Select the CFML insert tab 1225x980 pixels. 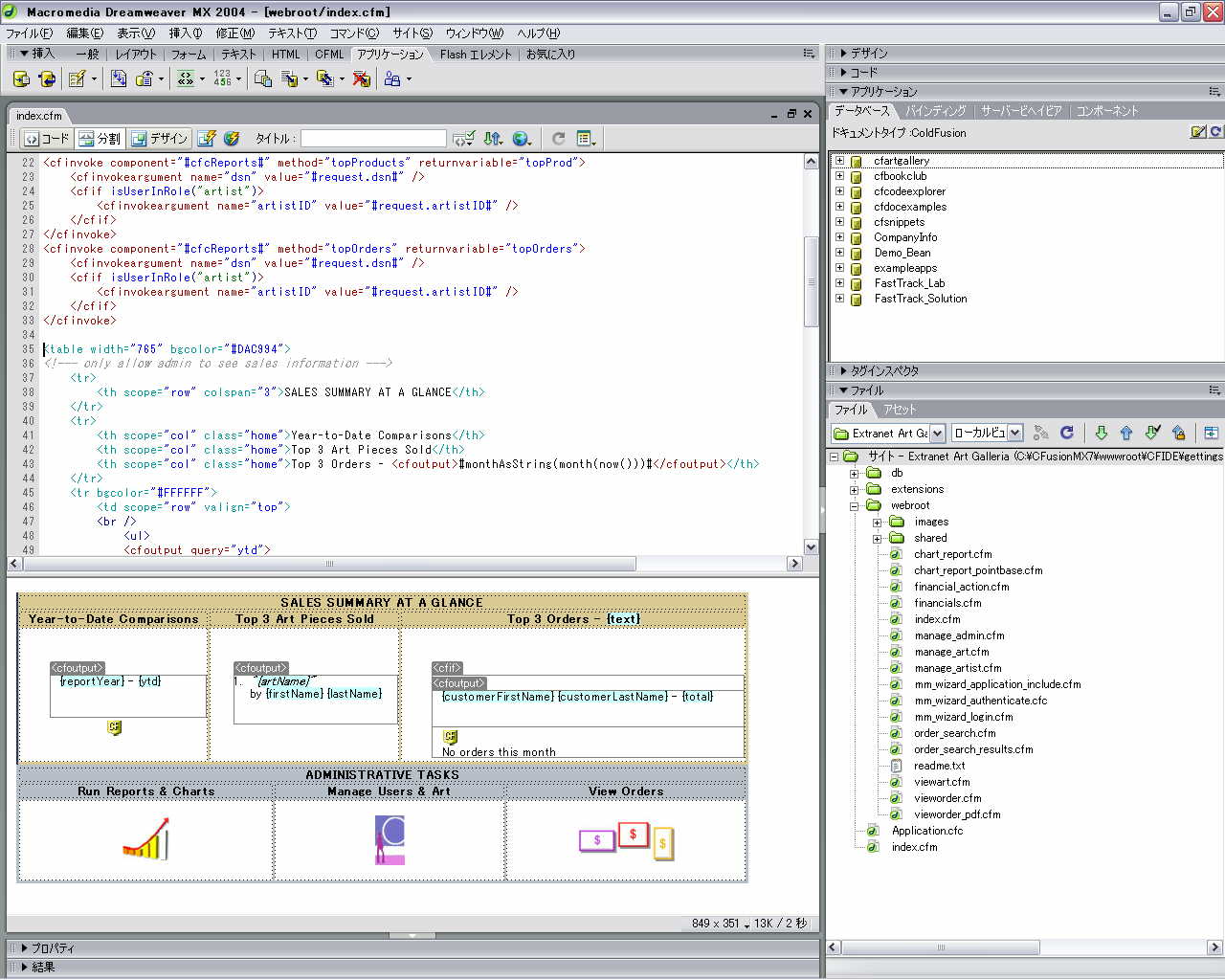329,55
